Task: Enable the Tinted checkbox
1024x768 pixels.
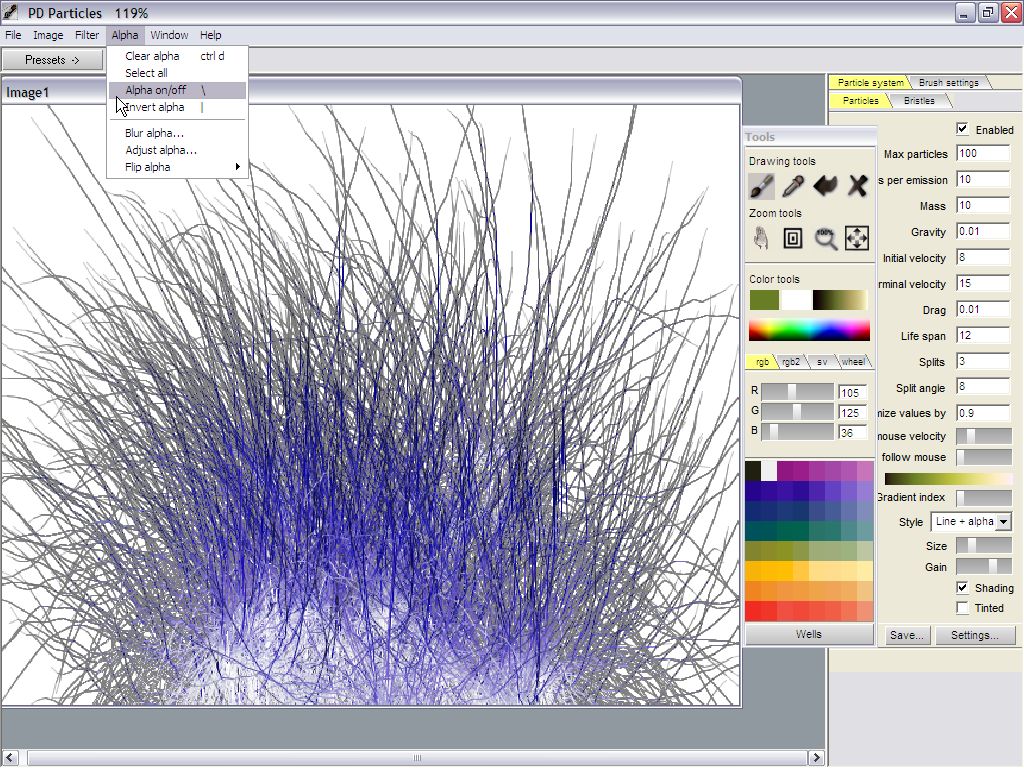Action: pyautogui.click(x=962, y=608)
